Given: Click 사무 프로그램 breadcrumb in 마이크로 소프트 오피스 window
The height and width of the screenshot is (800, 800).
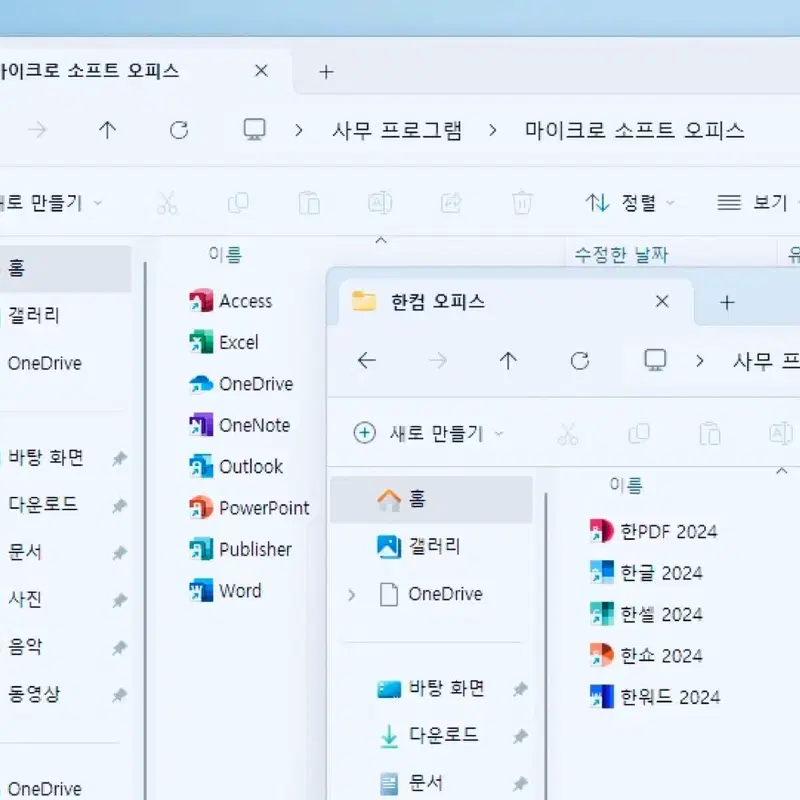Looking at the screenshot, I should (397, 131).
